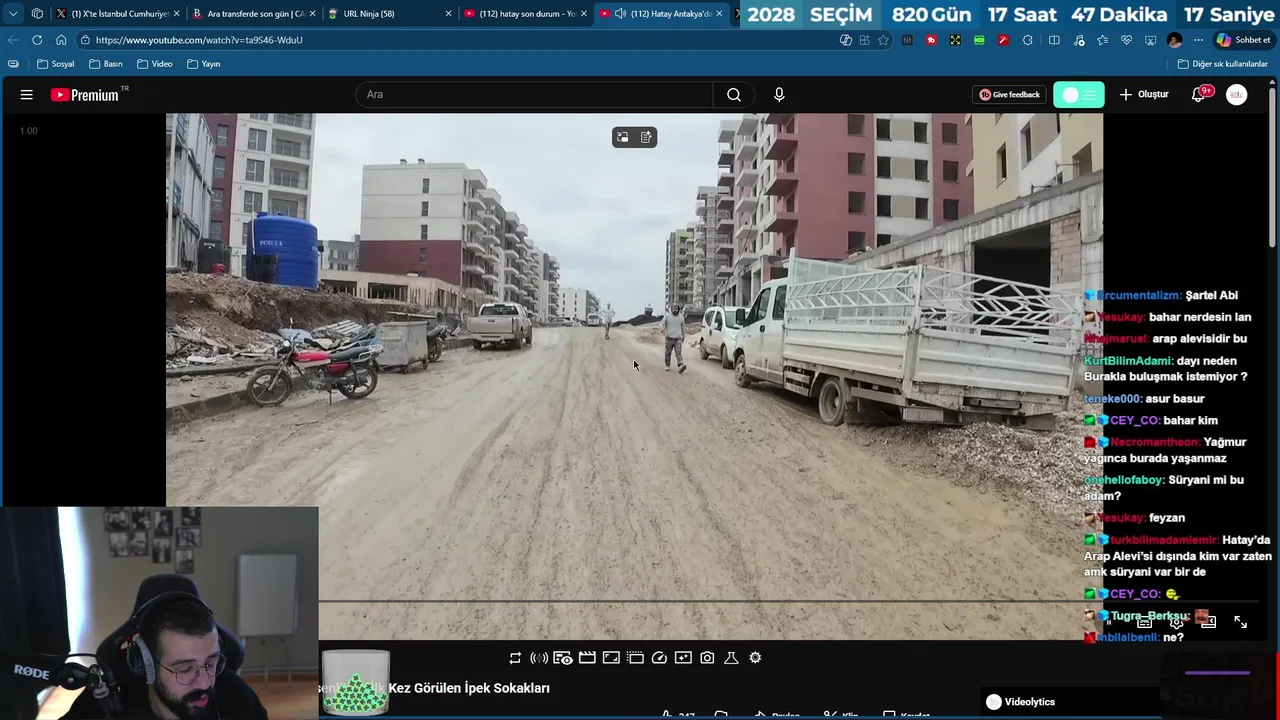Switch to the Ara transferde son gün tab

[254, 14]
